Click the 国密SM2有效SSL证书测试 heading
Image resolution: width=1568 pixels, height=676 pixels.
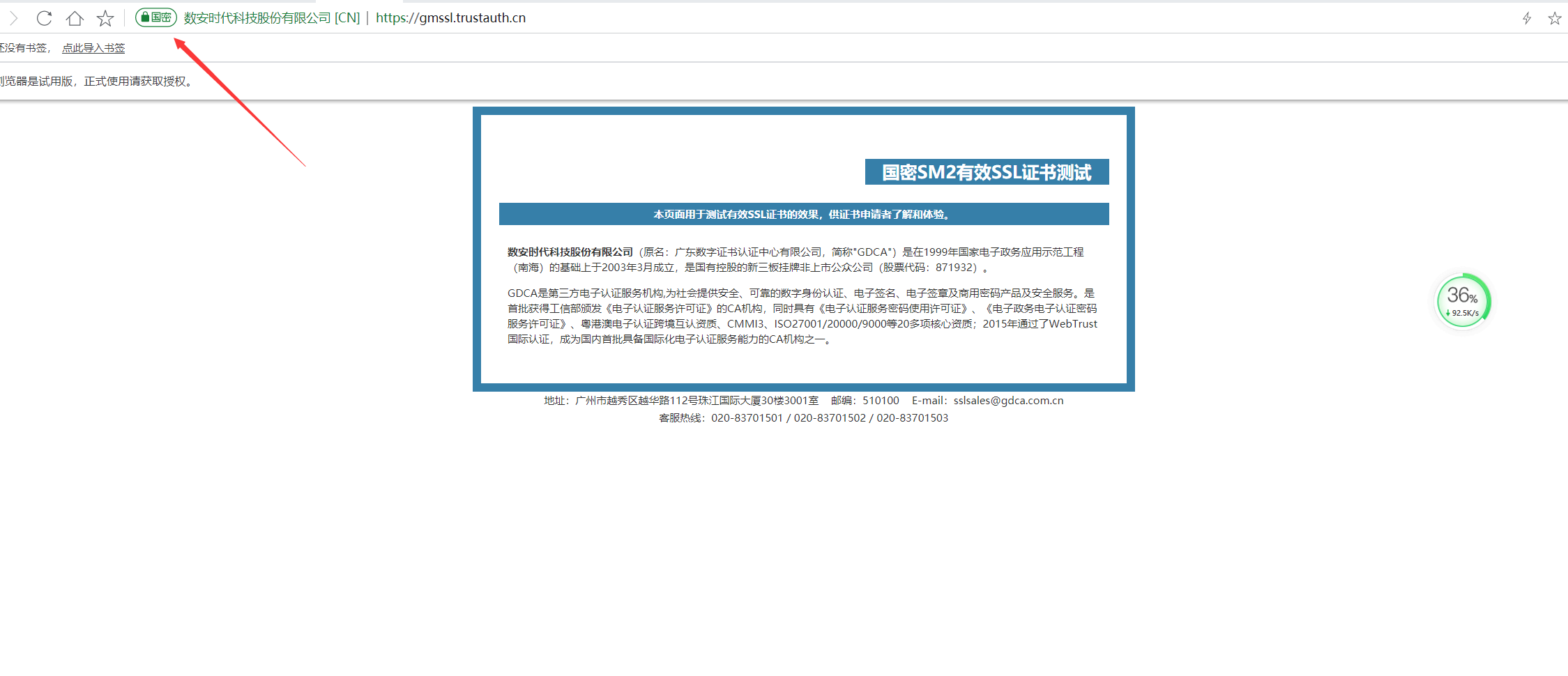(x=986, y=172)
